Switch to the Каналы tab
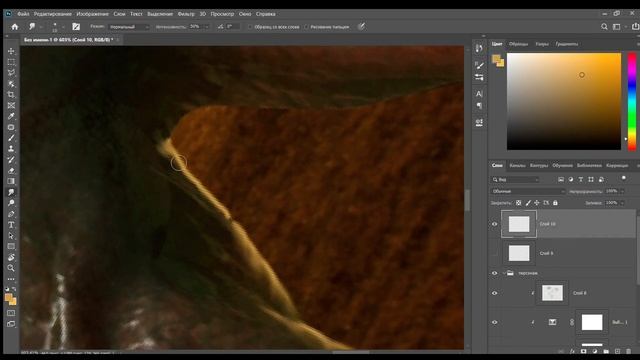This screenshot has height=360, width=640. pyautogui.click(x=517, y=165)
